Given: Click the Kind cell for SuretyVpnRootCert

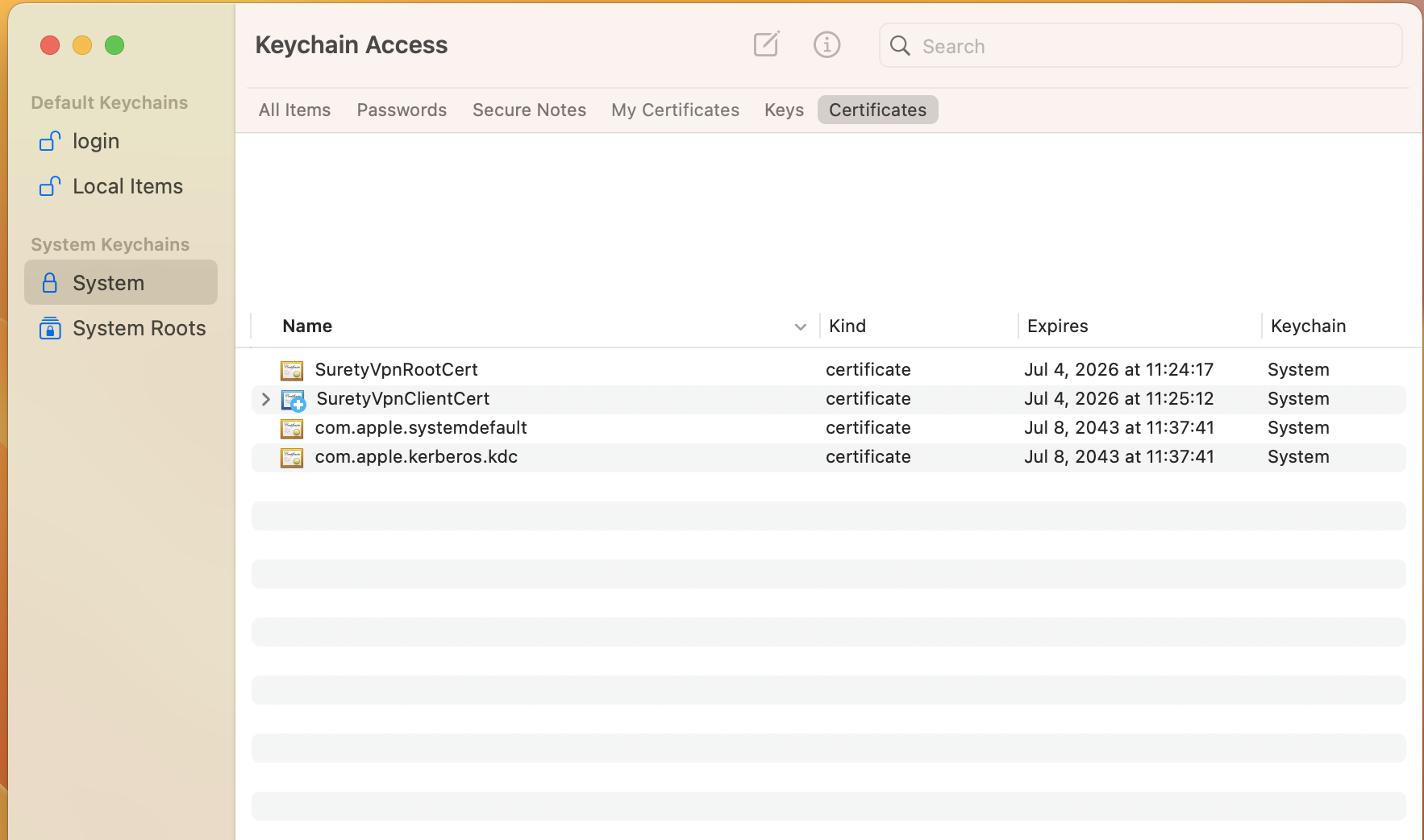Looking at the screenshot, I should [868, 369].
